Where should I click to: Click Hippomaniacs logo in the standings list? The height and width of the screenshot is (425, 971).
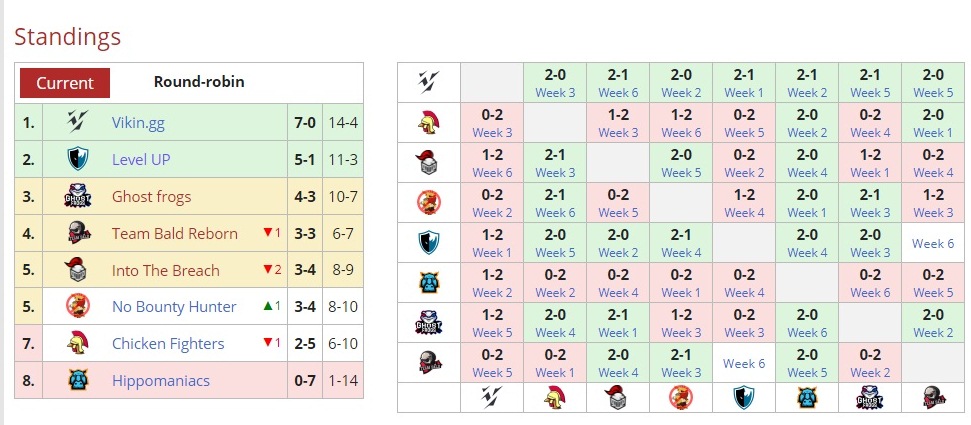[77, 380]
